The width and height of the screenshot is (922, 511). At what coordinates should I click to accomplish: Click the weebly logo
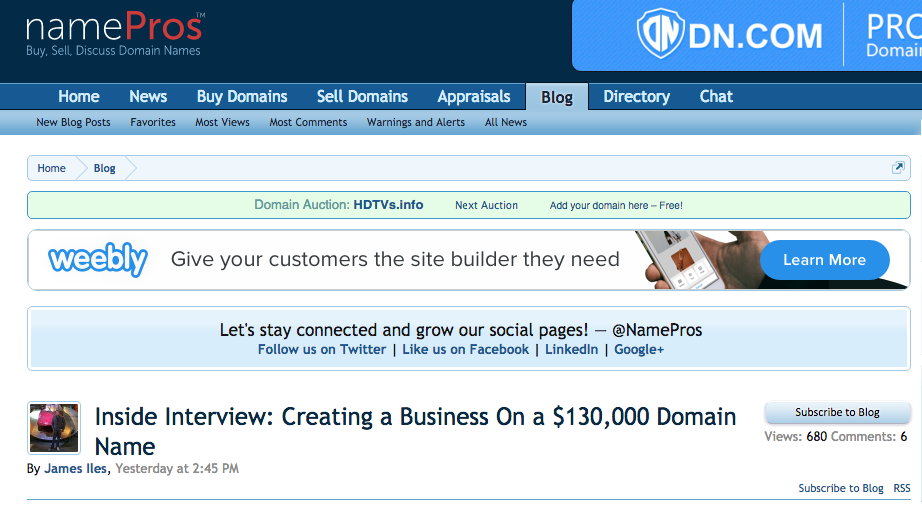coord(98,259)
